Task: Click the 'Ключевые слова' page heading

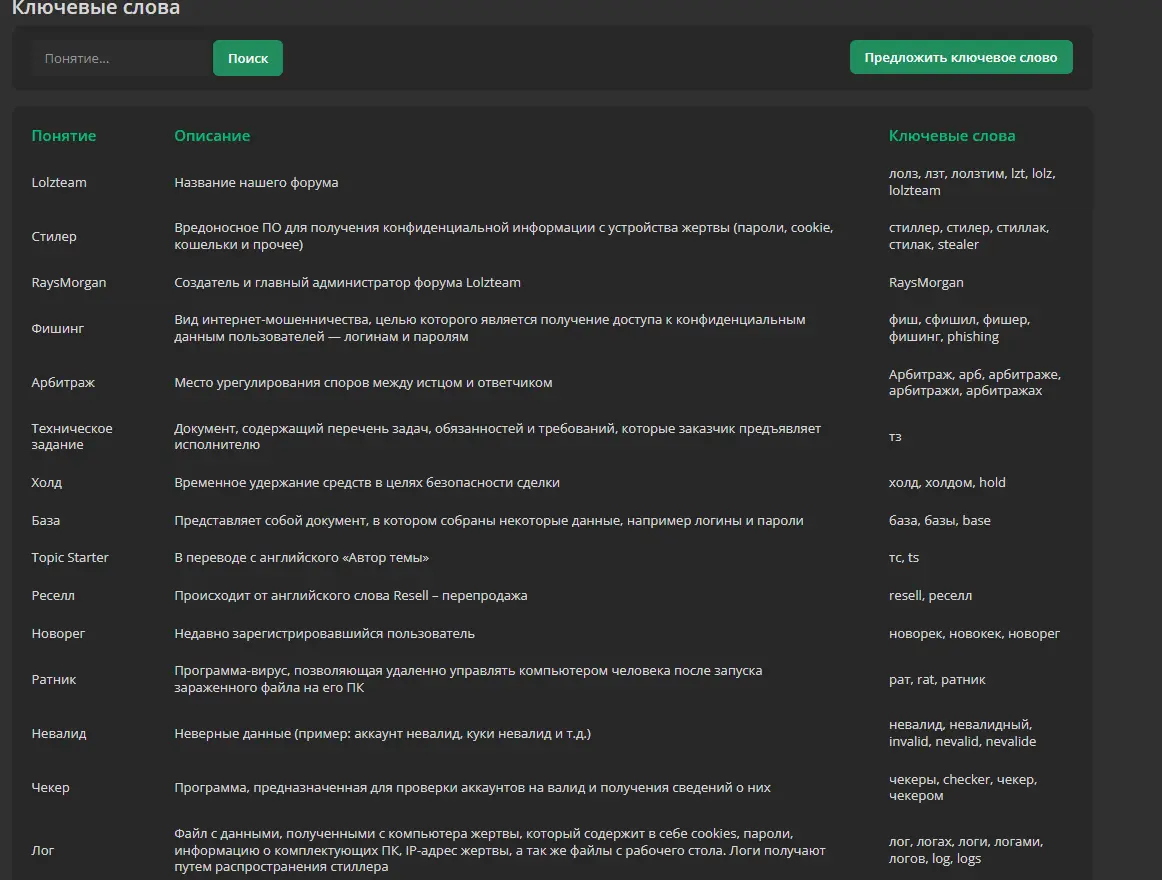Action: coord(96,8)
